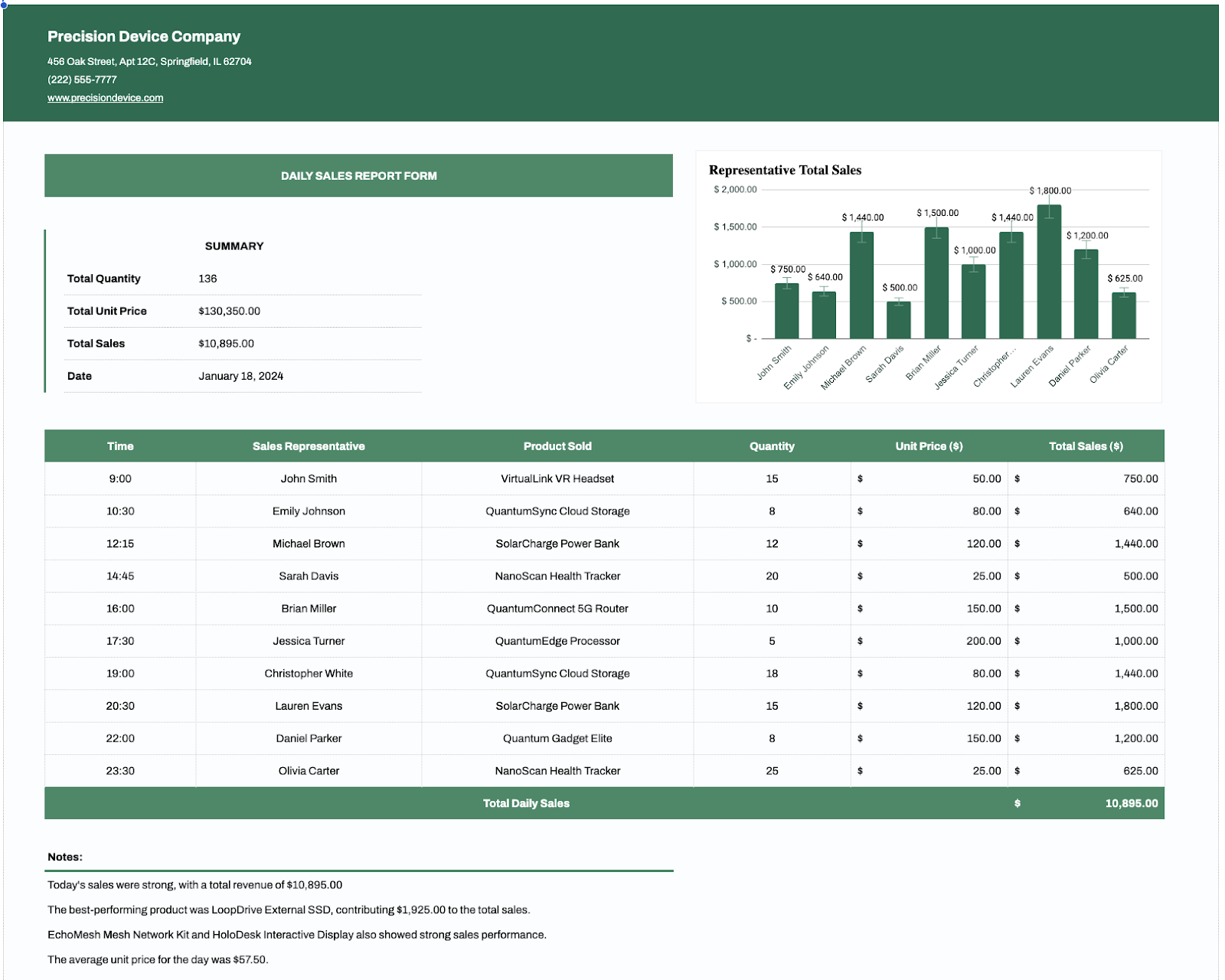Select the Date January 18, 2024
This screenshot has width=1225, height=980.
[240, 376]
